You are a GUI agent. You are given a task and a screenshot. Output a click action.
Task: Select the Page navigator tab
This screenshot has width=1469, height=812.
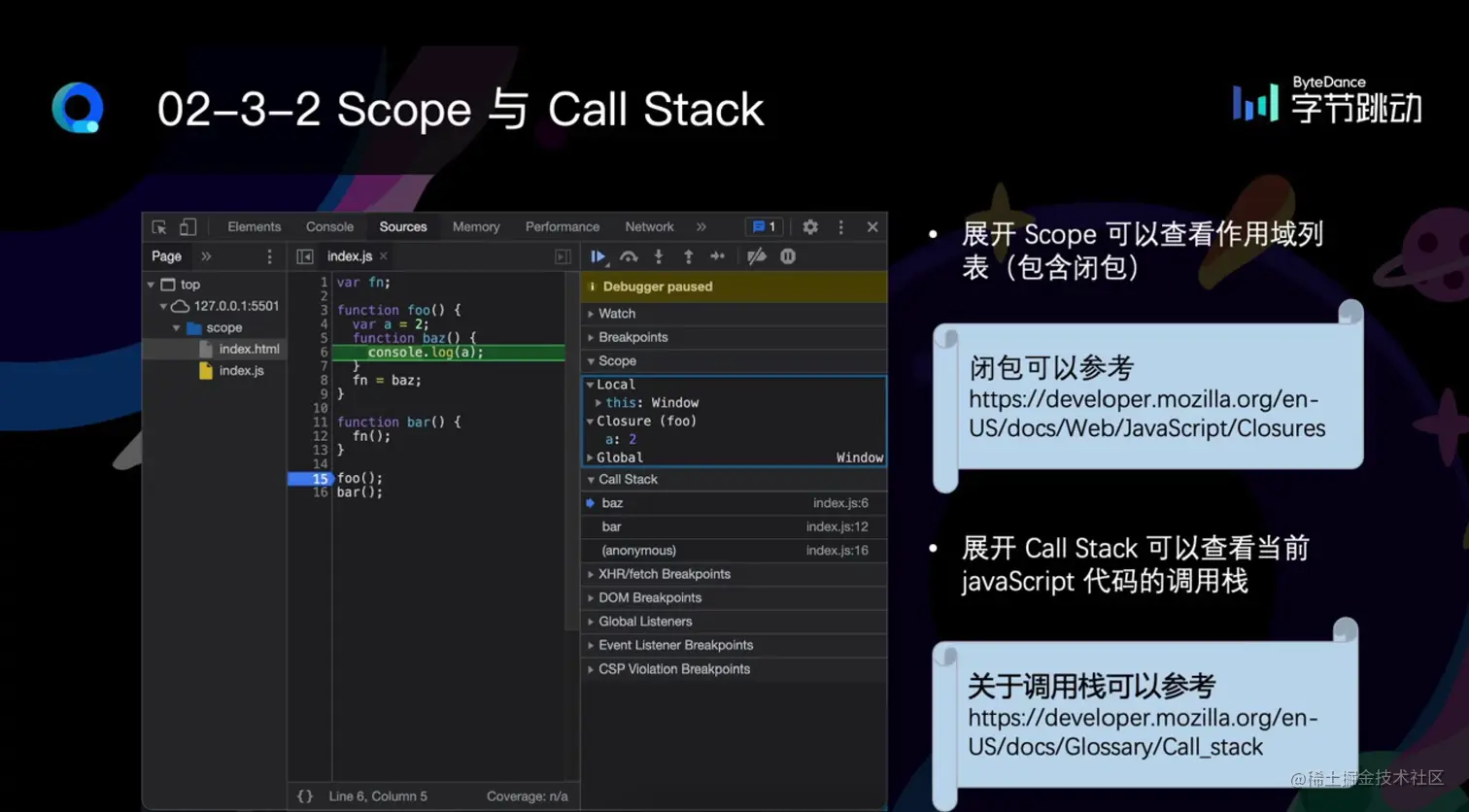(x=166, y=256)
